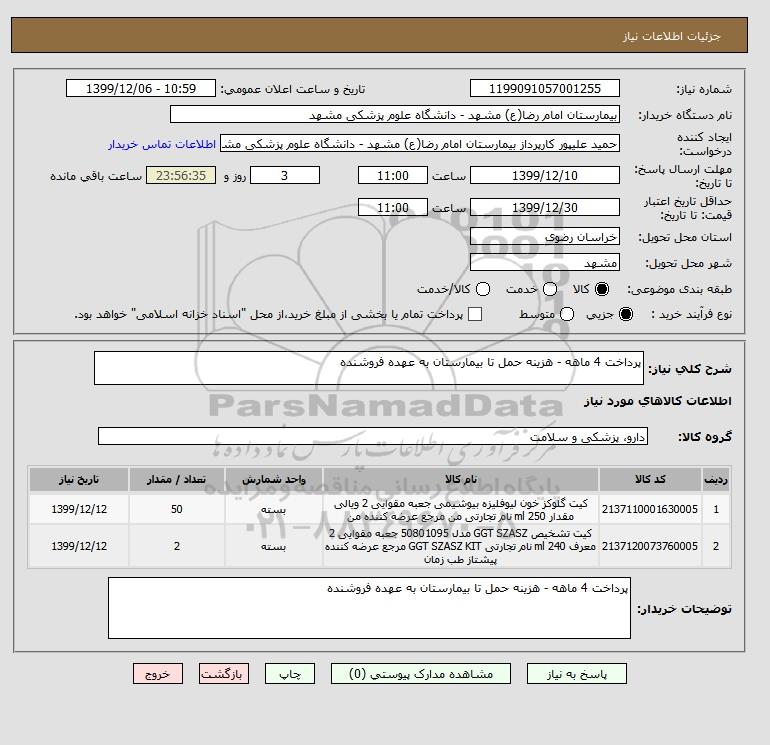
Task: Select the خدمت radio button
Action: pos(550,289)
